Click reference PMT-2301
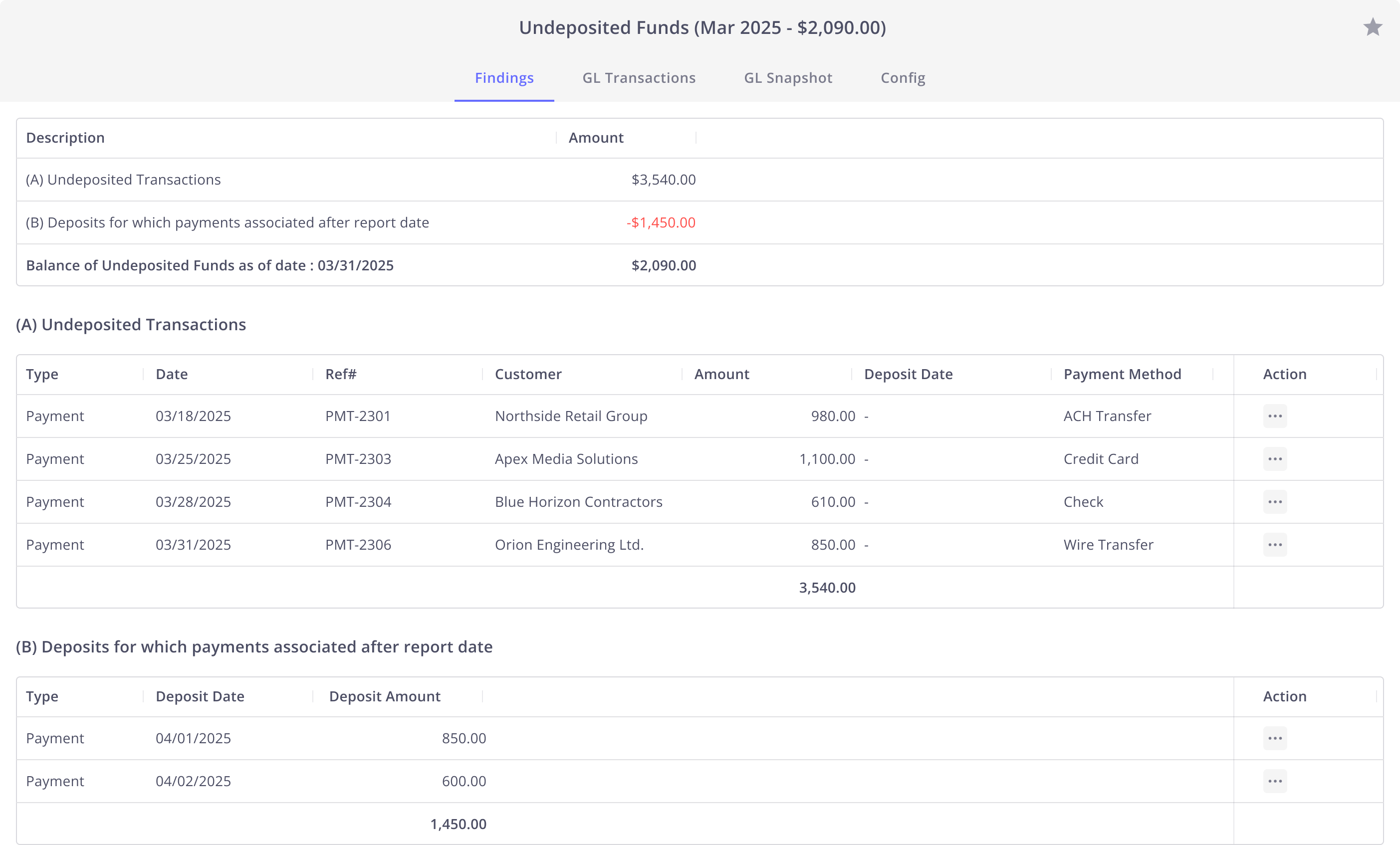 pyautogui.click(x=358, y=416)
